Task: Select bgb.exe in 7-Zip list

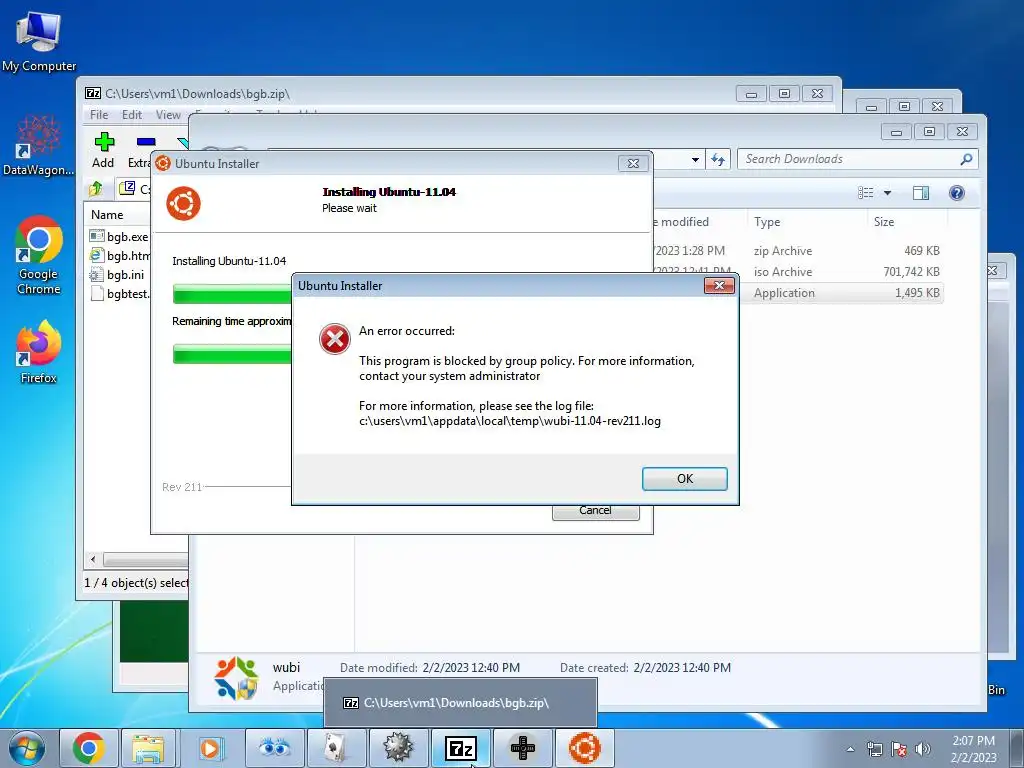Action: [x=120, y=236]
